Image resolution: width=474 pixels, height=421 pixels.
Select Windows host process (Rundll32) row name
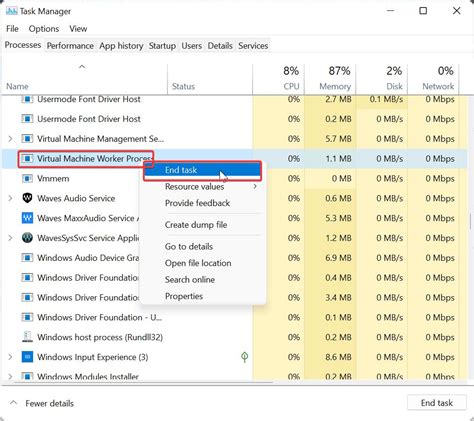(100, 337)
